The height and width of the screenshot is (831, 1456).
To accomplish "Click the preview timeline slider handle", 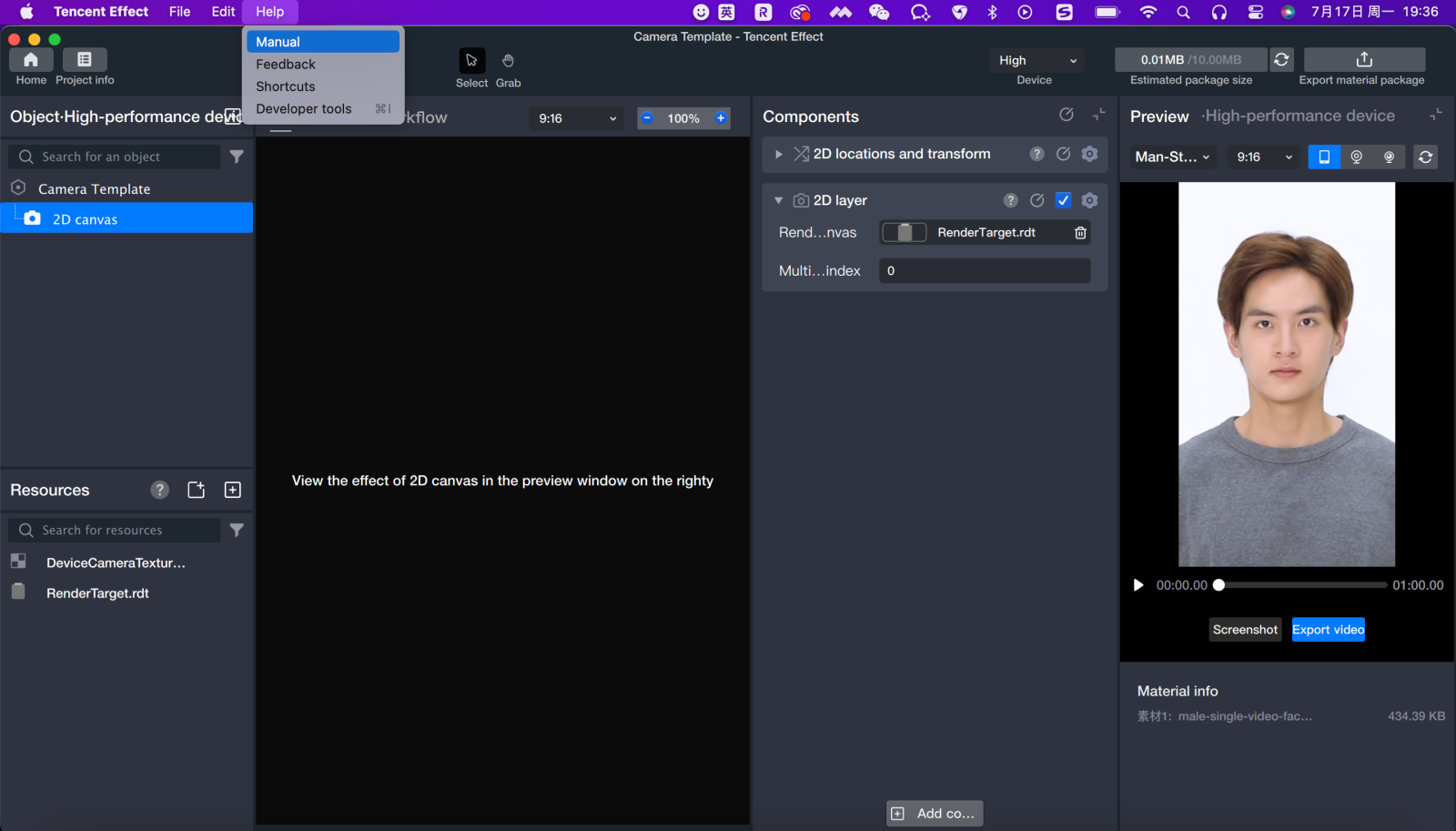I will click(x=1218, y=585).
